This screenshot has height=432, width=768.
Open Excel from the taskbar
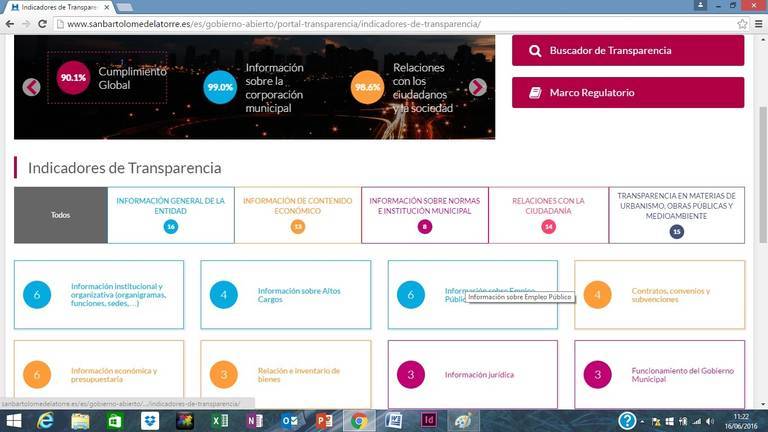pyautogui.click(x=219, y=421)
